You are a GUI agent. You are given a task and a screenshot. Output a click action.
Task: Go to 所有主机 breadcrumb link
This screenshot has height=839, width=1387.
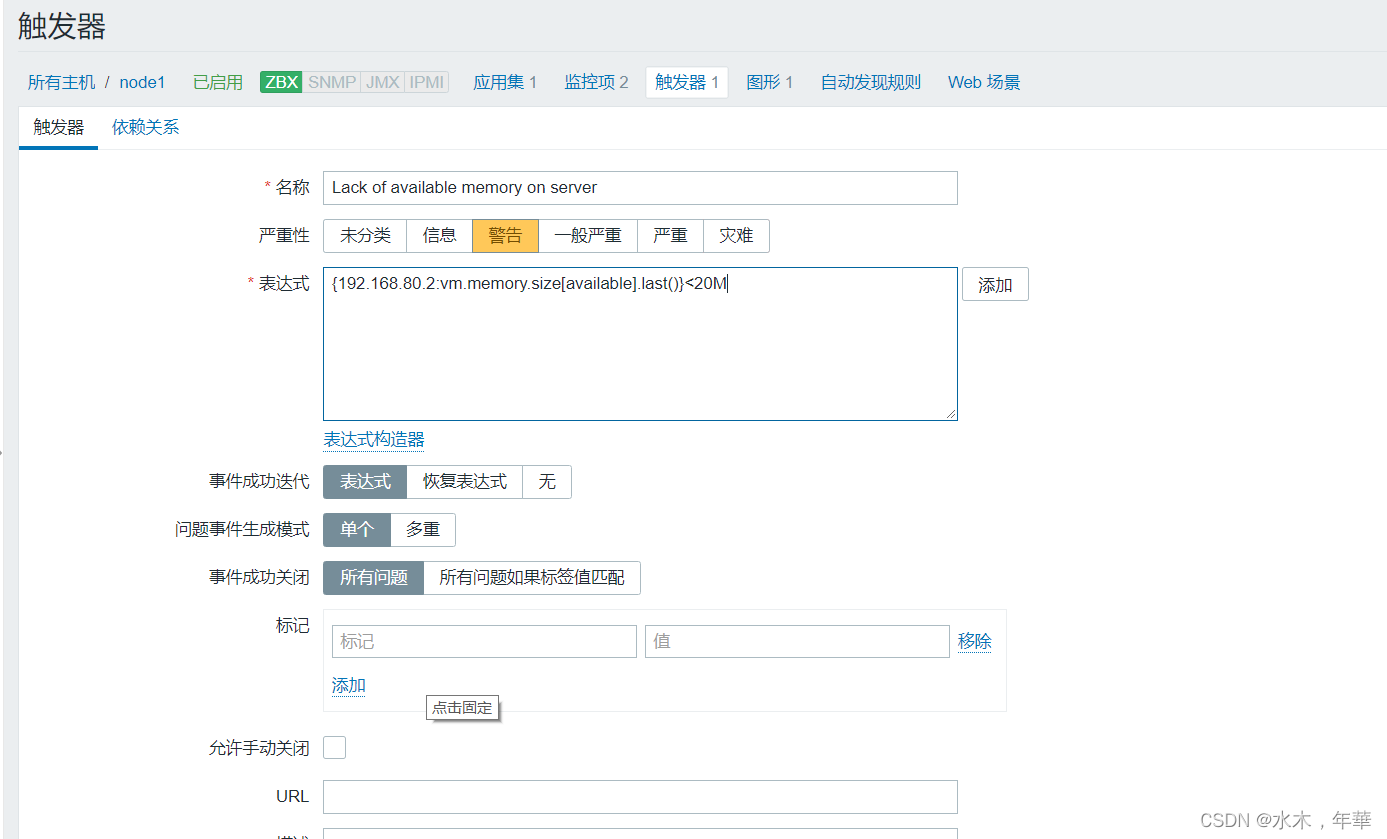(x=62, y=82)
